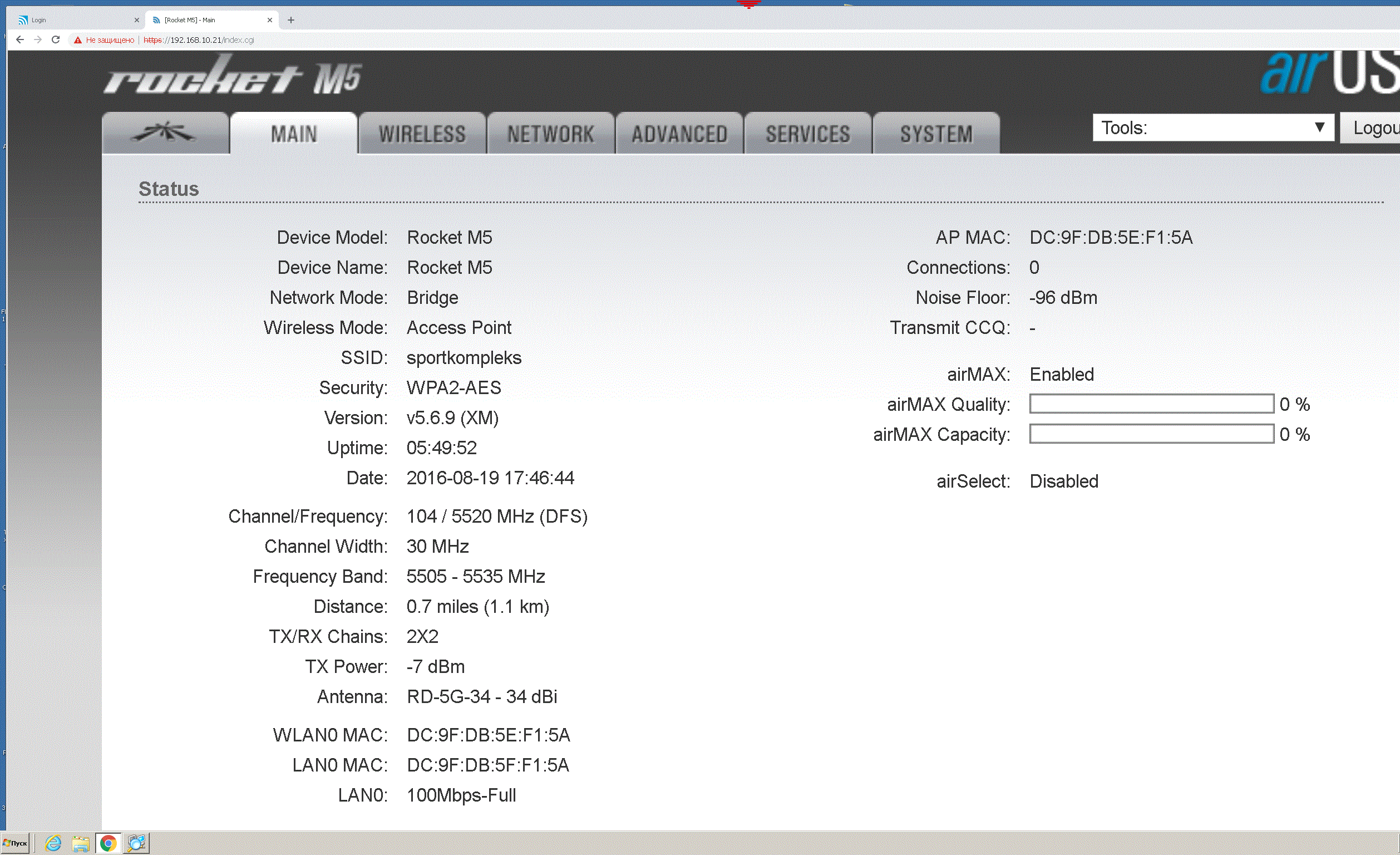Click the Version value v5.6.9 (XM)
Viewport: 1400px width, 855px height.
[x=452, y=419]
